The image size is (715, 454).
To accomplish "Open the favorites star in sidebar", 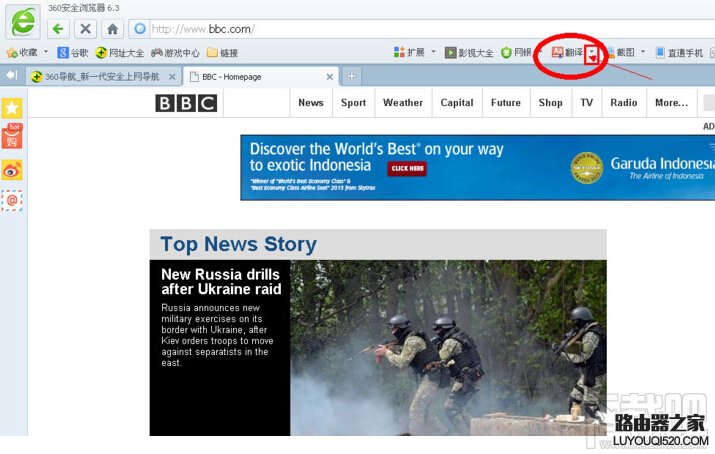I will [12, 108].
